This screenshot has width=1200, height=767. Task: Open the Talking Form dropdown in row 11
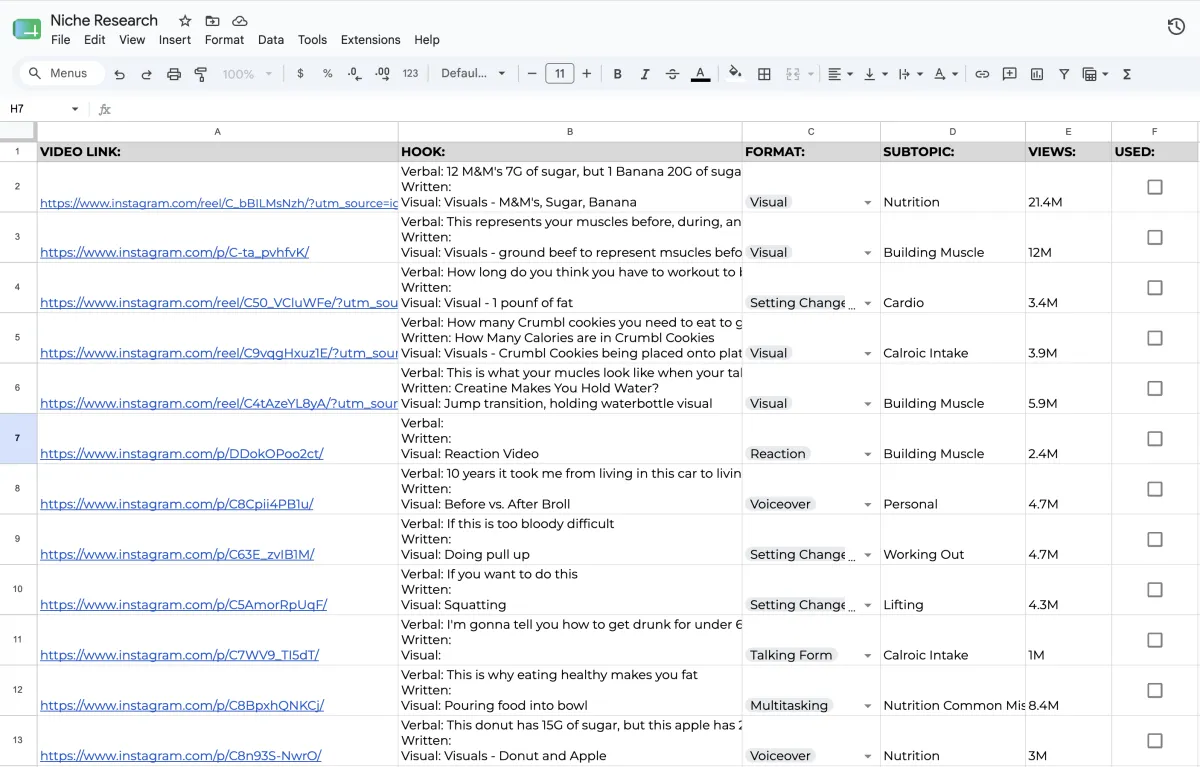coord(868,655)
